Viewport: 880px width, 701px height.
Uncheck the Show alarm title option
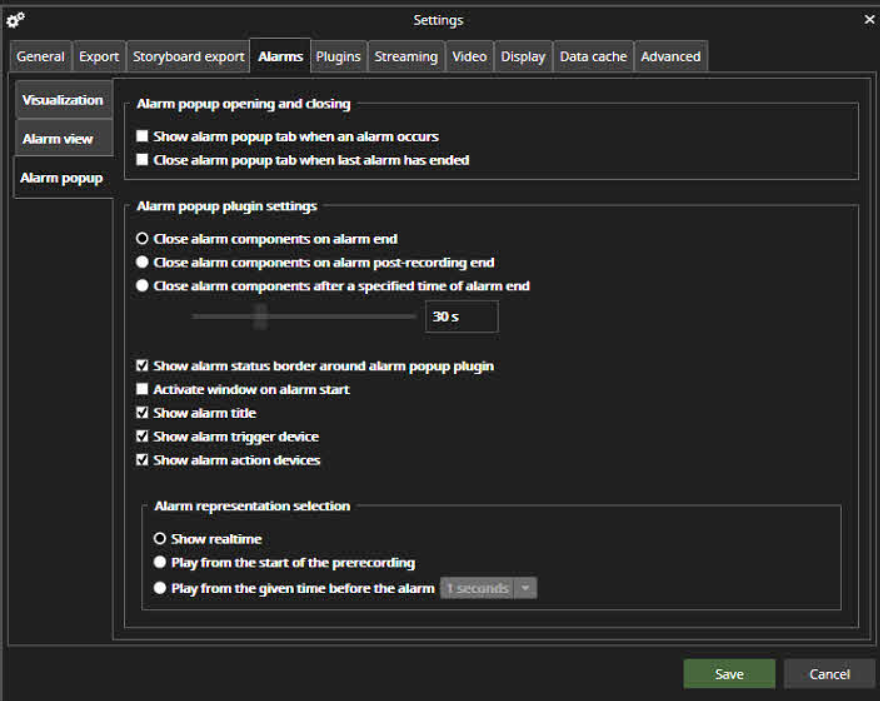point(143,413)
